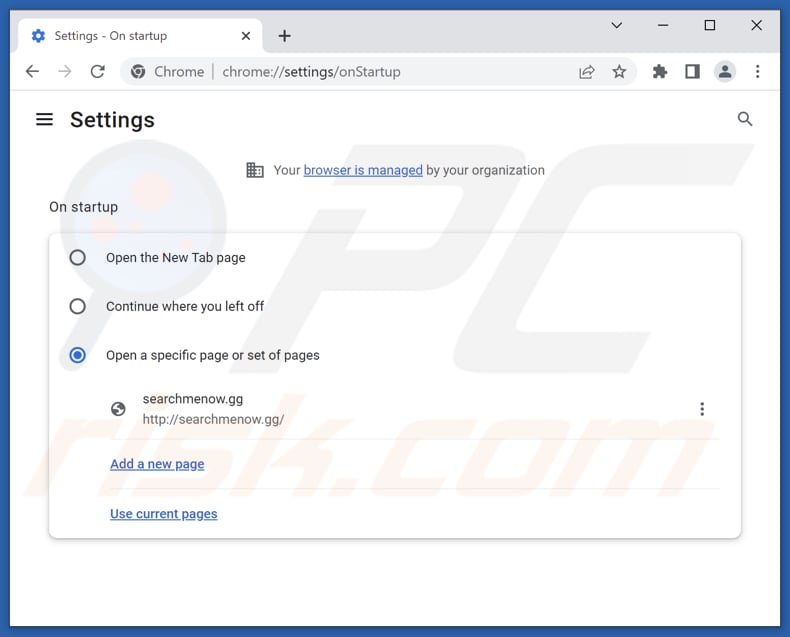Select Open the New Tab page
The width and height of the screenshot is (790, 637).
coord(78,258)
